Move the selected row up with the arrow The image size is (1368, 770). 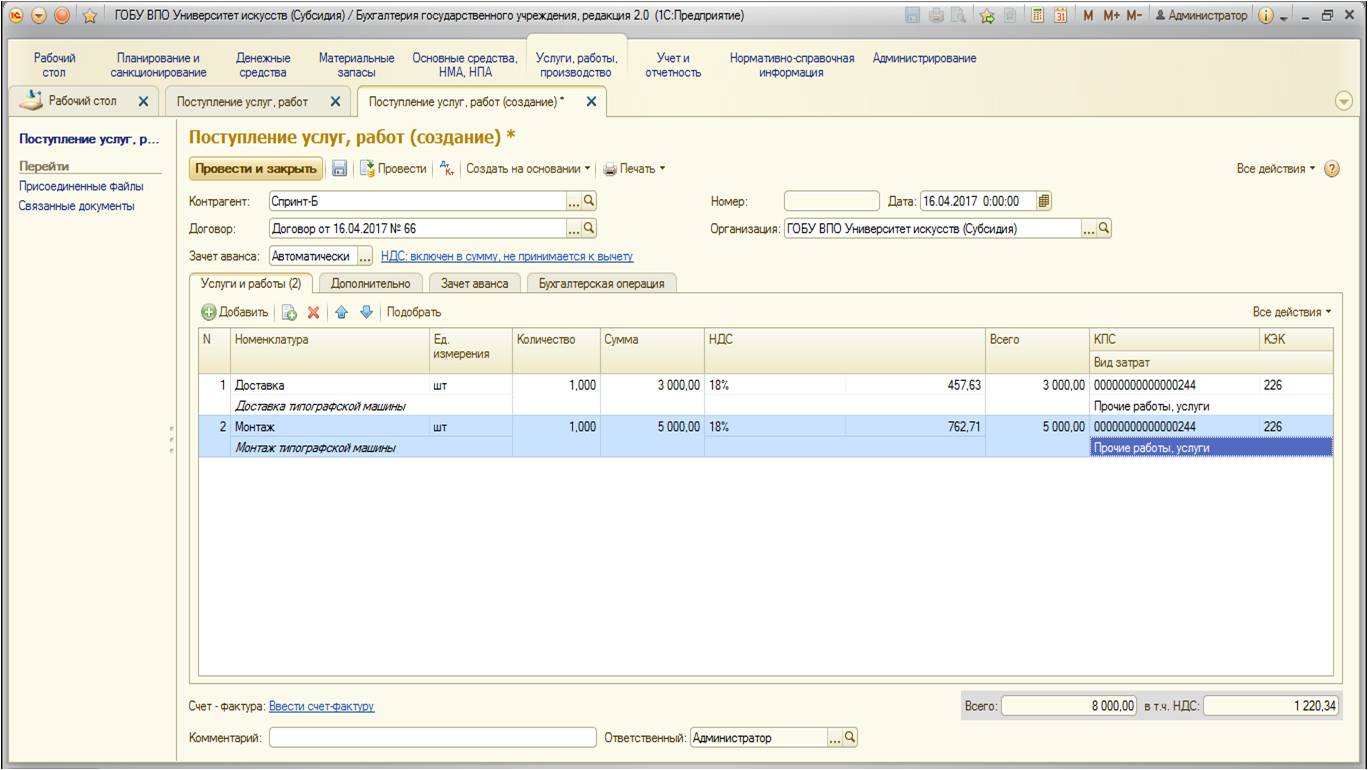pos(341,312)
